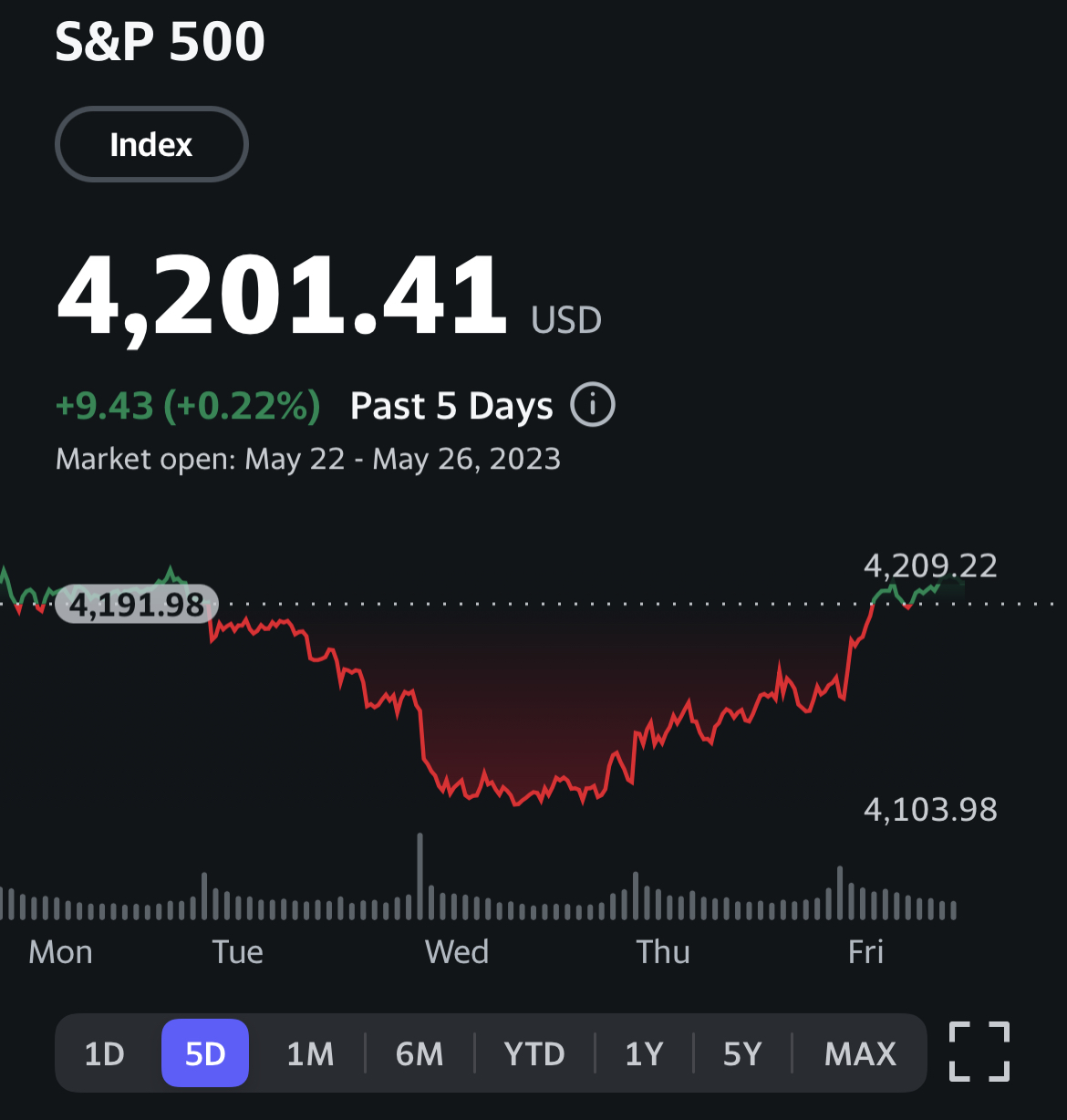
Task: Expand the chart to fullscreen
Action: (x=979, y=1052)
